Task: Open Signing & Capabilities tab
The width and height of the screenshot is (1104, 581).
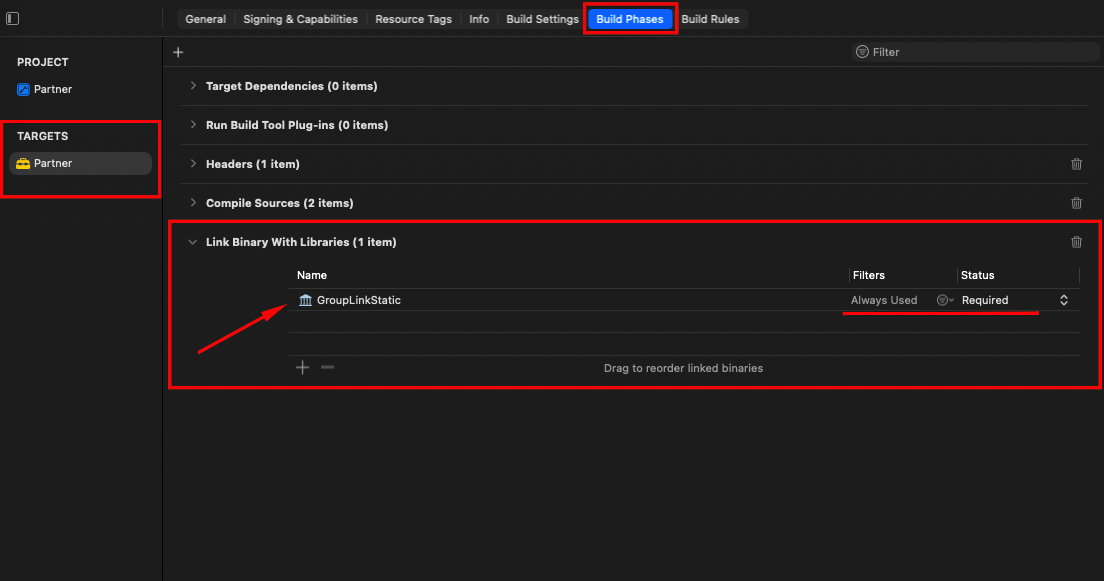Action: point(301,19)
